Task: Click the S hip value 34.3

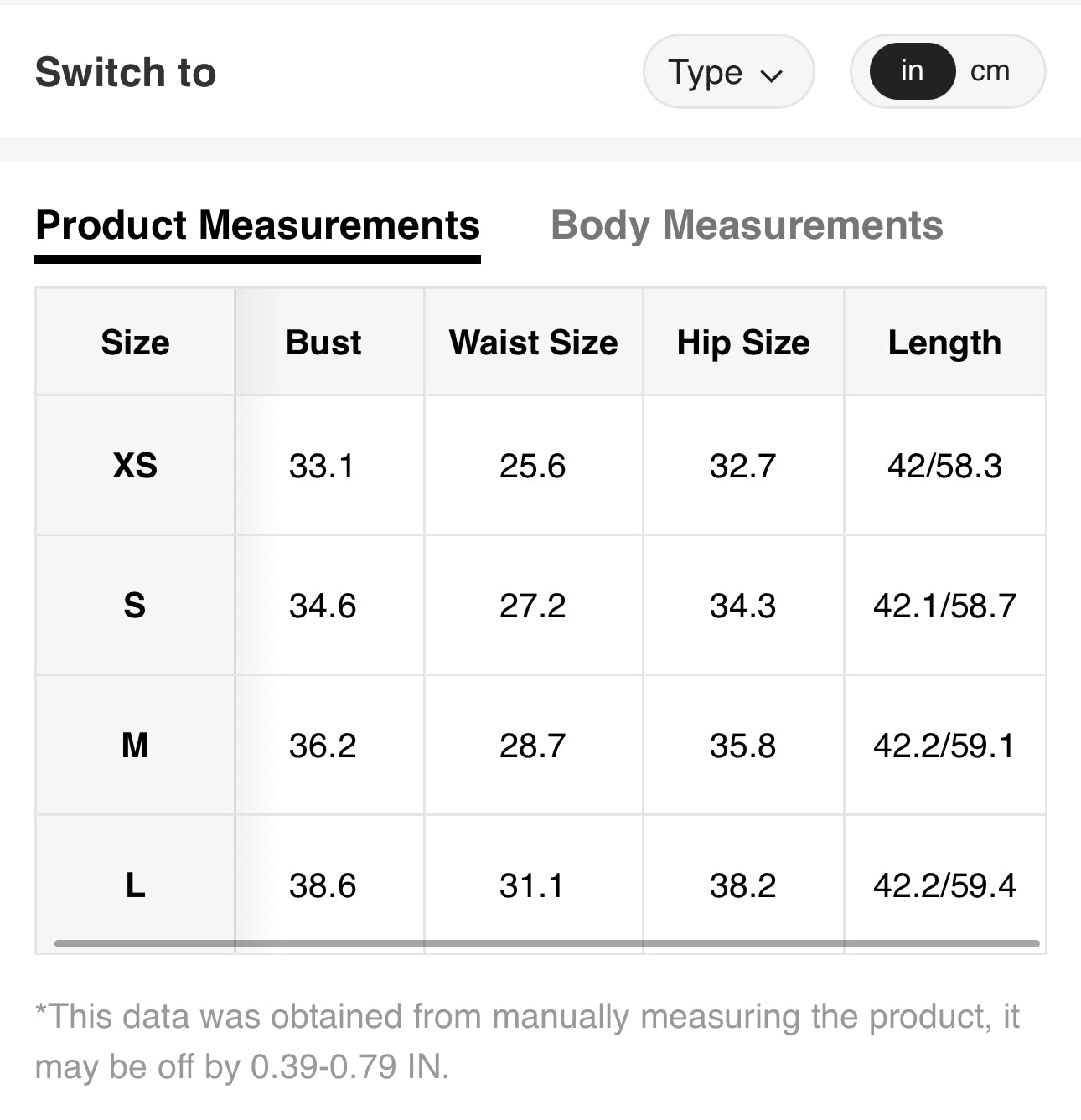Action: [742, 606]
